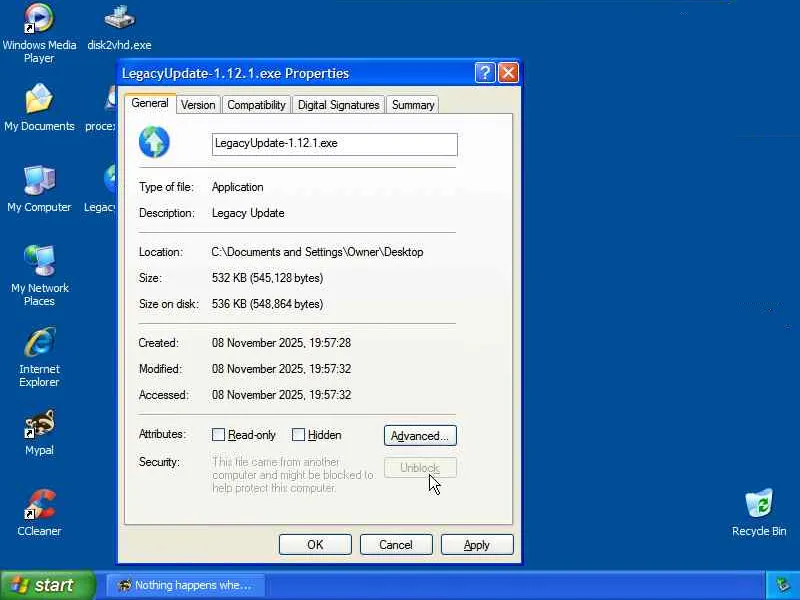Image resolution: width=800 pixels, height=600 pixels.
Task: Switch to the 'Nothing happens whe...' taskbar window
Action: click(186, 585)
